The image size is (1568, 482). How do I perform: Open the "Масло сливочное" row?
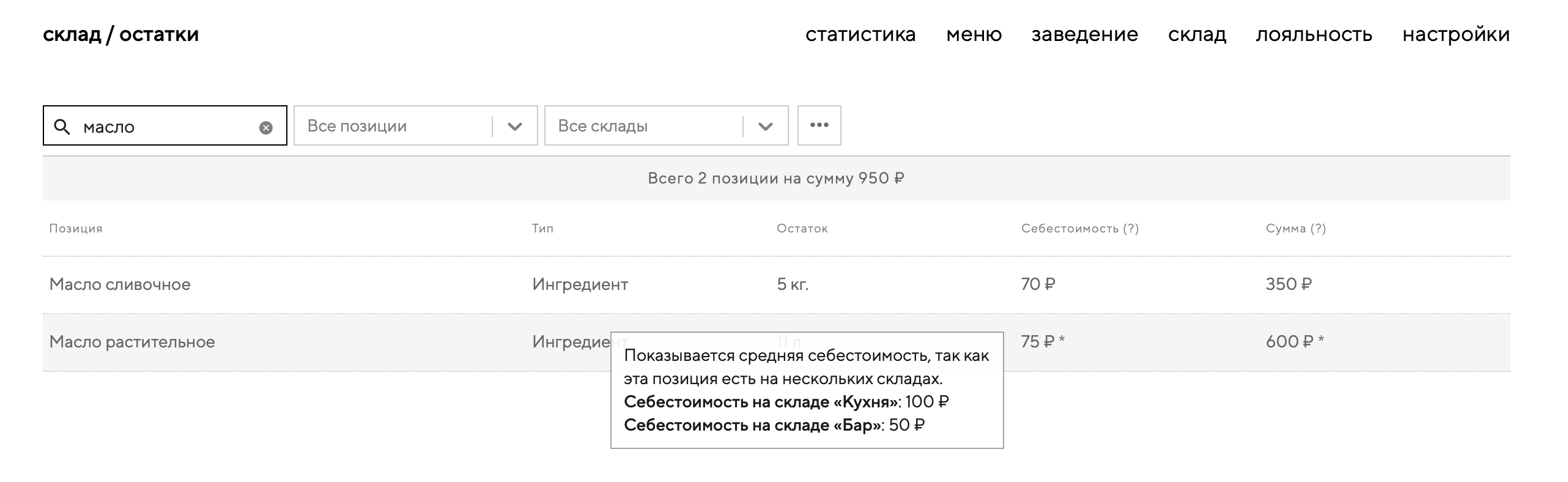(x=120, y=284)
